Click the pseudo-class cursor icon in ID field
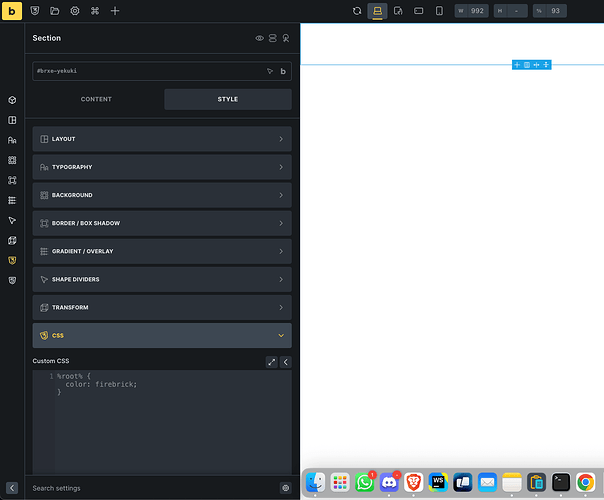The height and width of the screenshot is (500, 604). pos(270,71)
